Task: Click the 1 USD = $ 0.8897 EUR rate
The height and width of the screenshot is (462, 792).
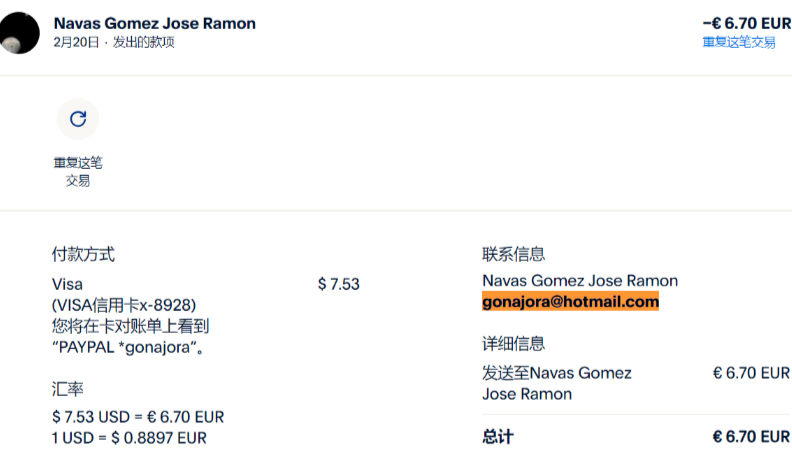Action: tap(129, 437)
